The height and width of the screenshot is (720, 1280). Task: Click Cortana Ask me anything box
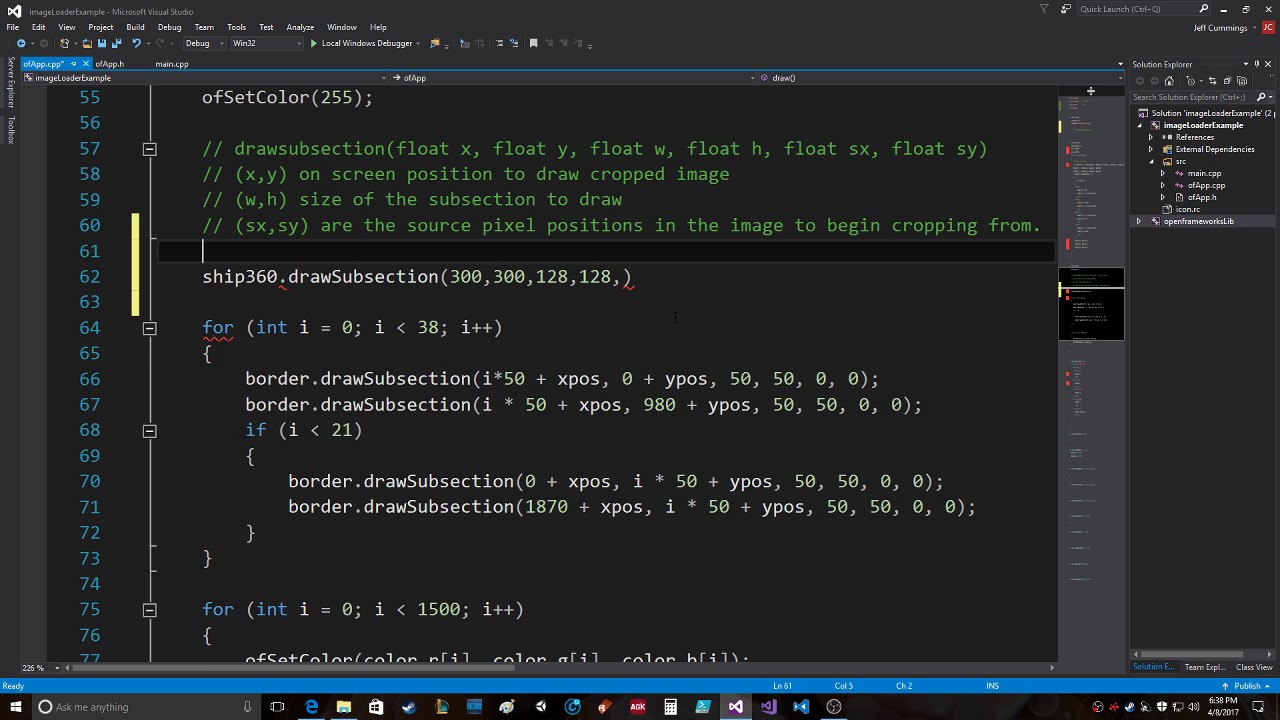(145, 707)
